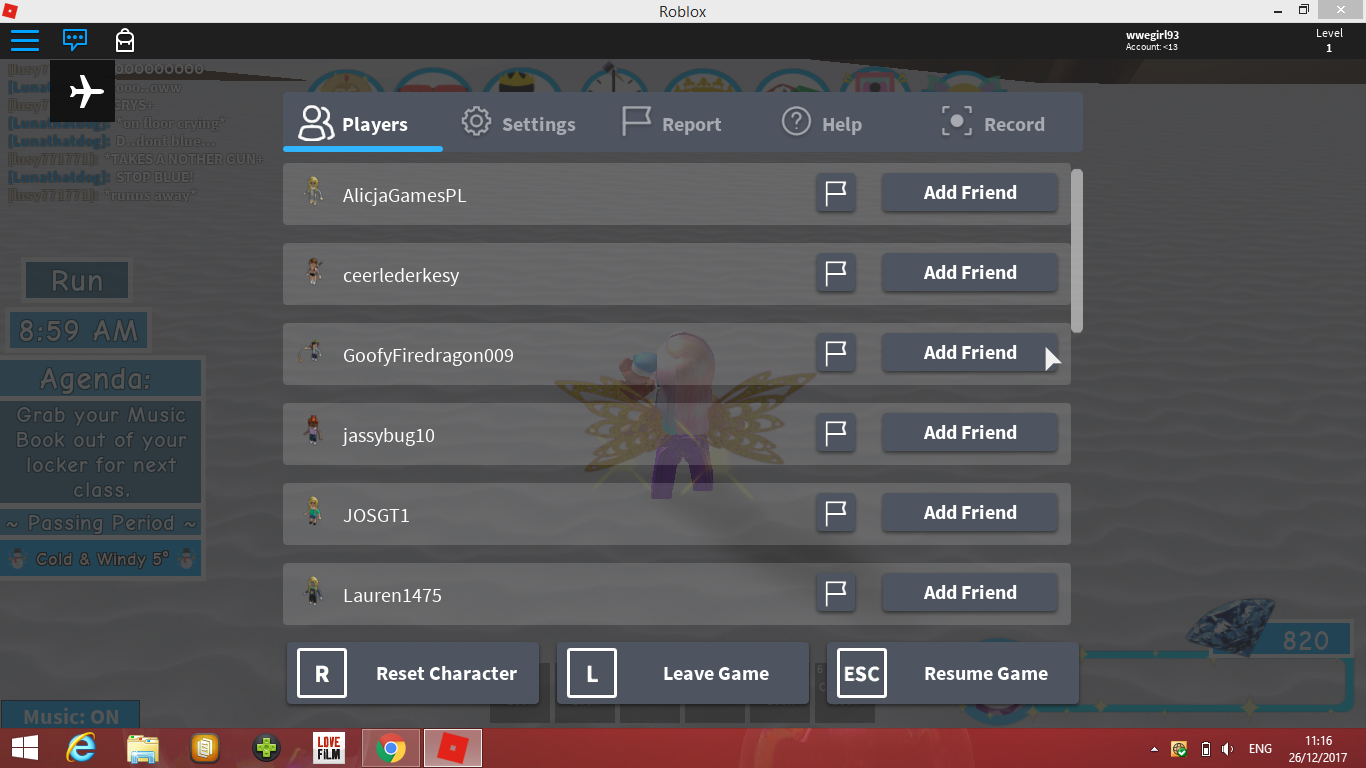Show hidden system tray icons
Viewport: 1366px width, 768px height.
pyautogui.click(x=1155, y=749)
